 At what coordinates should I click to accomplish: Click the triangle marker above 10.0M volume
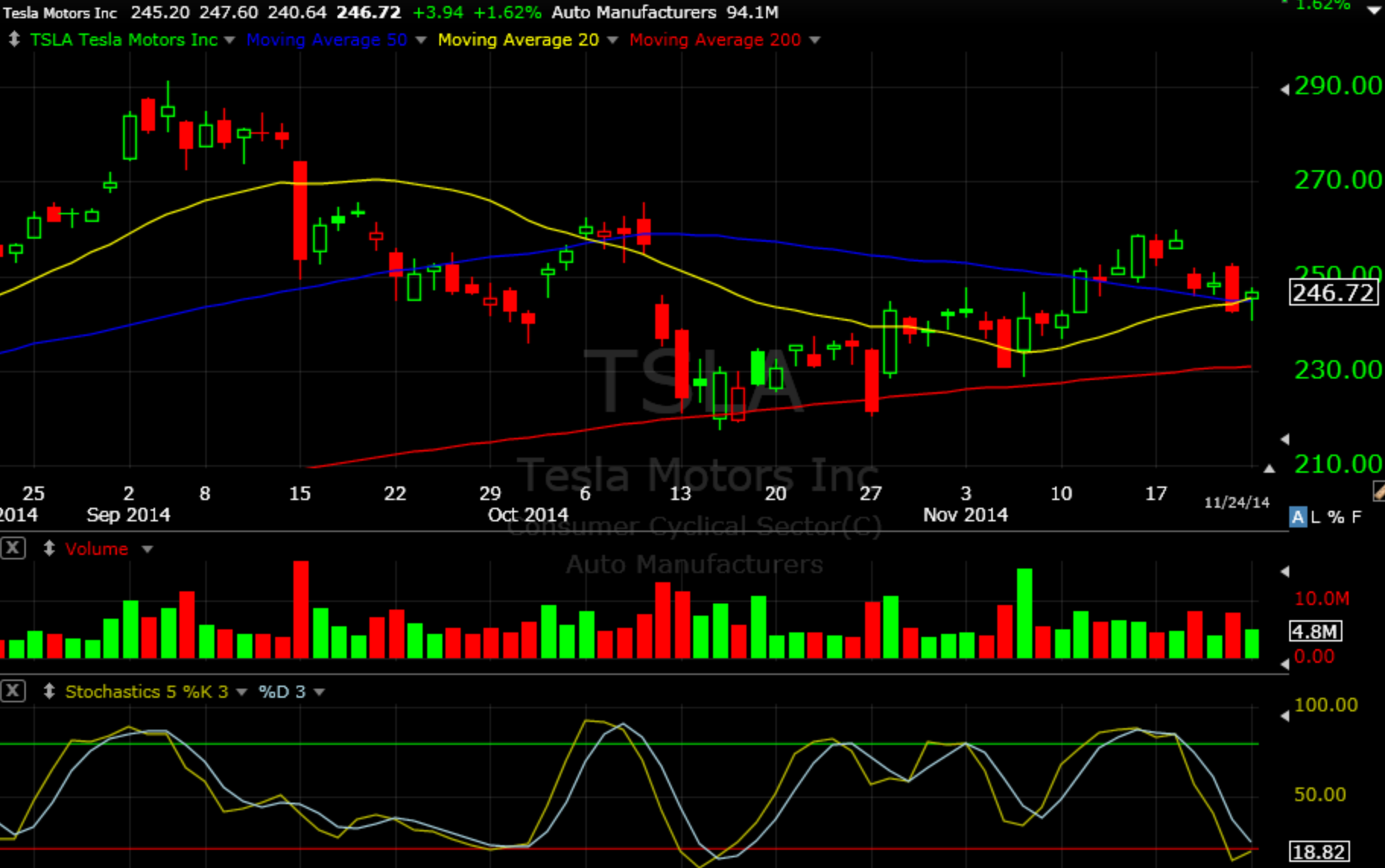pos(1285,571)
